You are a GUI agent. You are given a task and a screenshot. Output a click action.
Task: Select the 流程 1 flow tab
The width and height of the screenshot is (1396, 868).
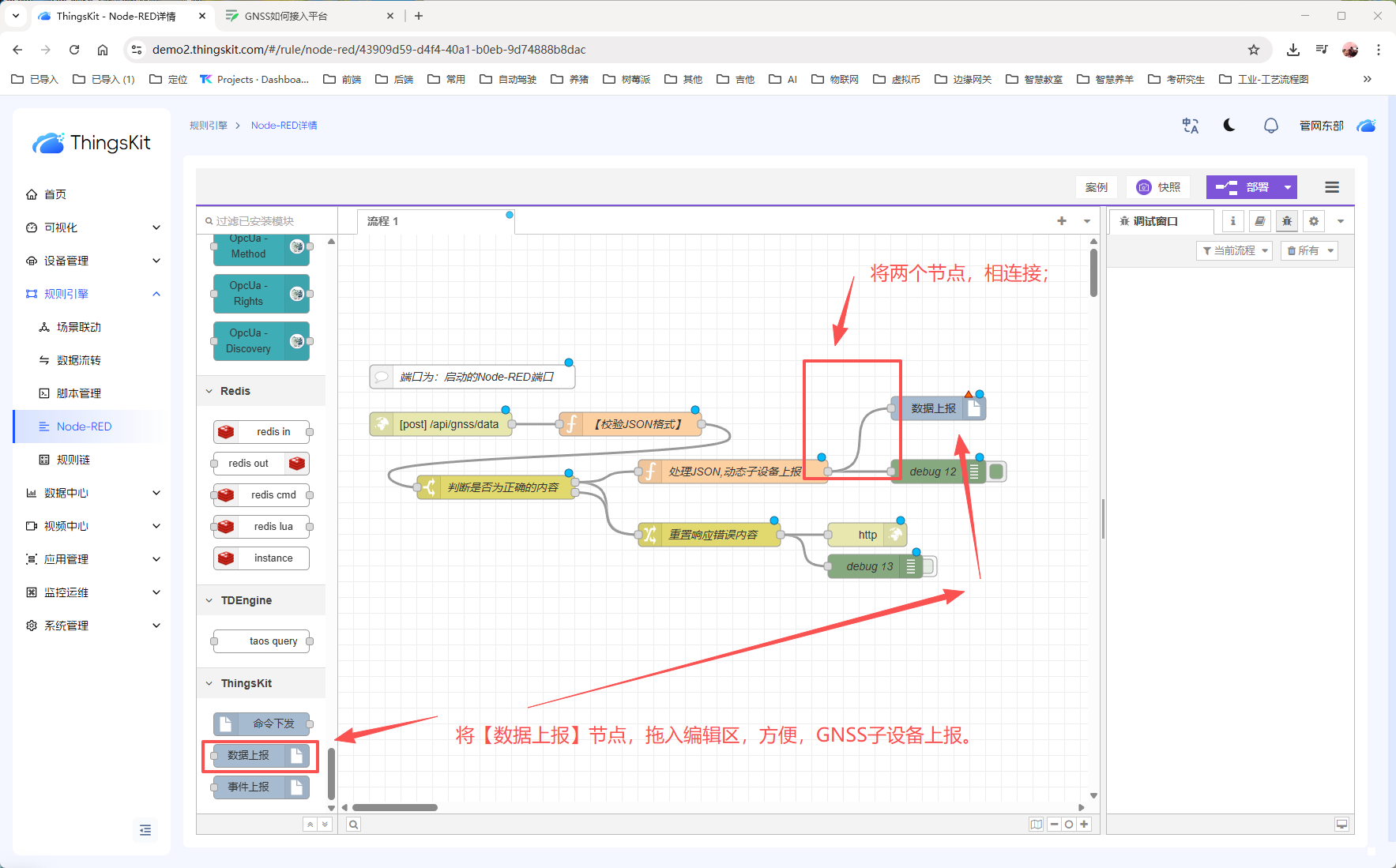(383, 221)
